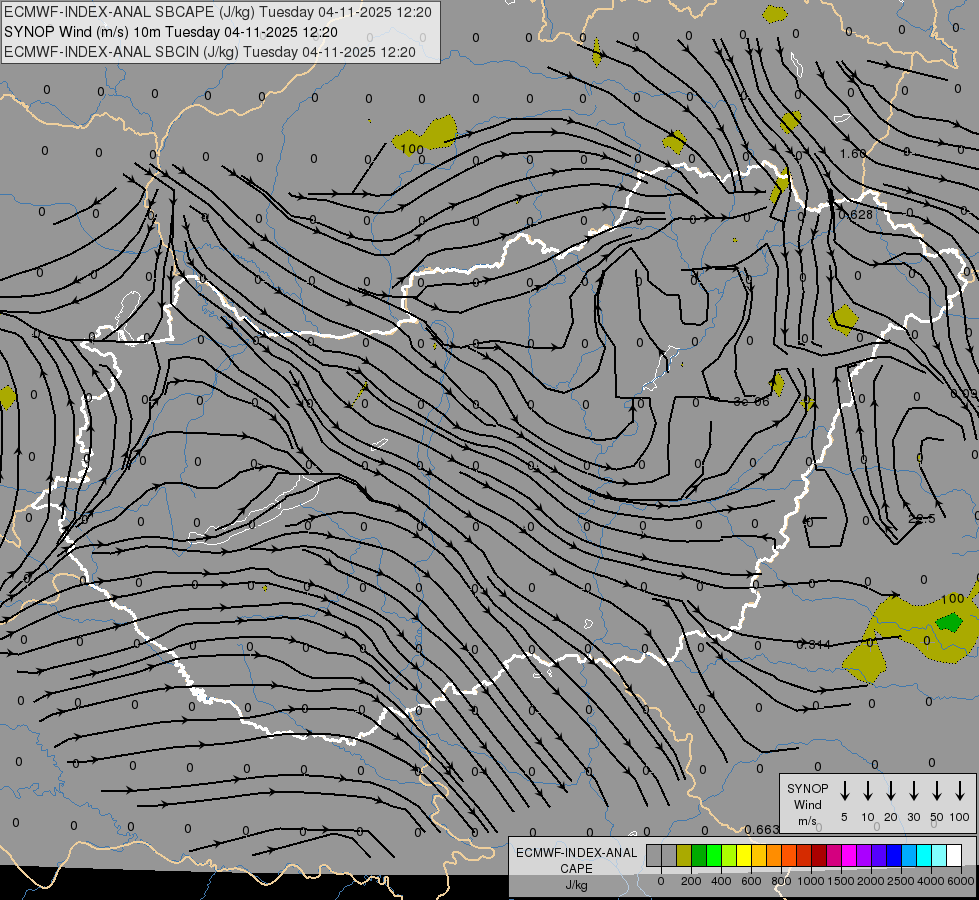Click the wind arrow above the 20 m/s label
The width and height of the screenshot is (979, 900).
[891, 791]
